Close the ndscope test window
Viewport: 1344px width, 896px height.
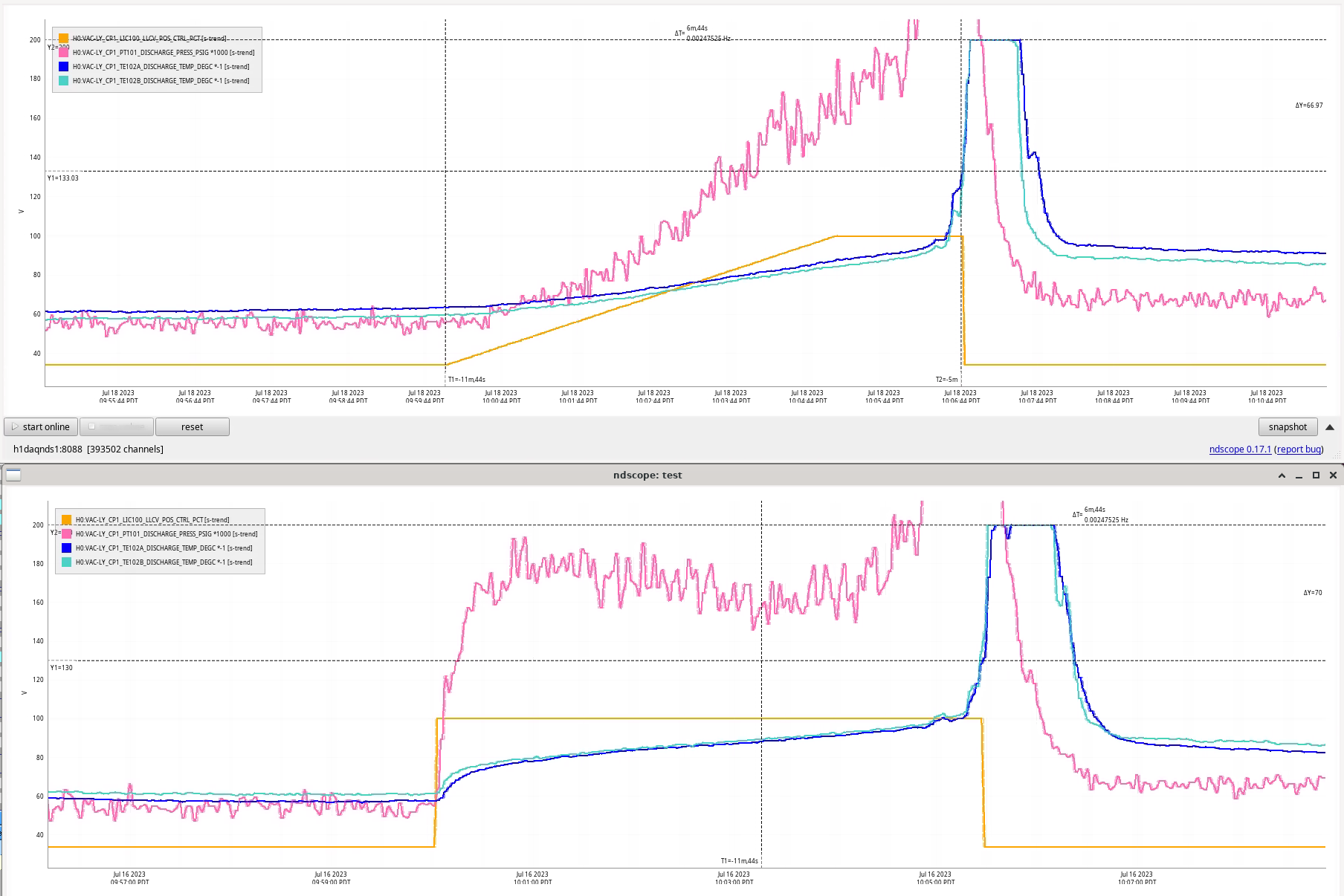(1333, 475)
